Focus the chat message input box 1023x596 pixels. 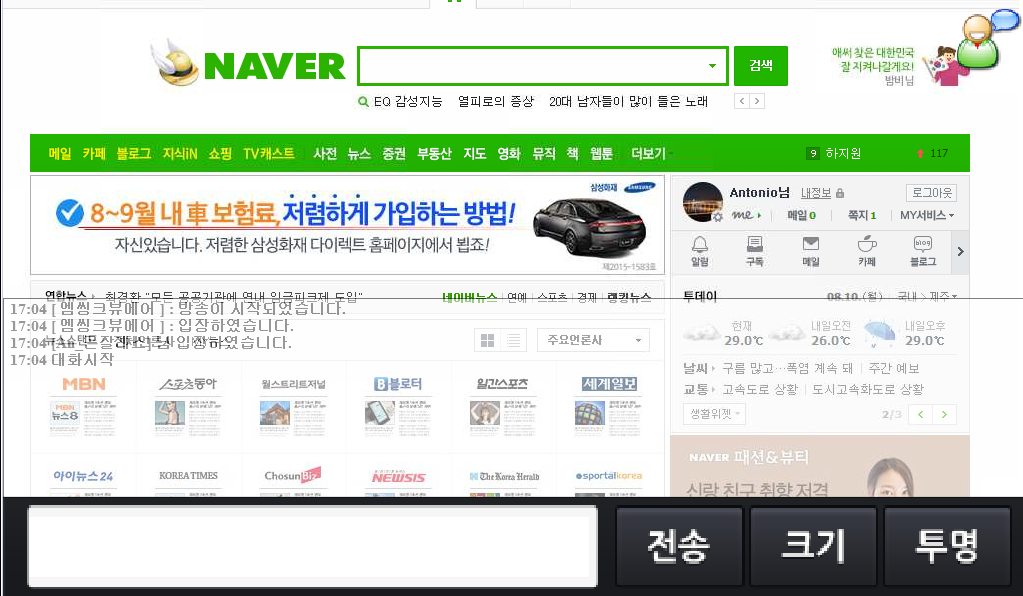pos(312,546)
